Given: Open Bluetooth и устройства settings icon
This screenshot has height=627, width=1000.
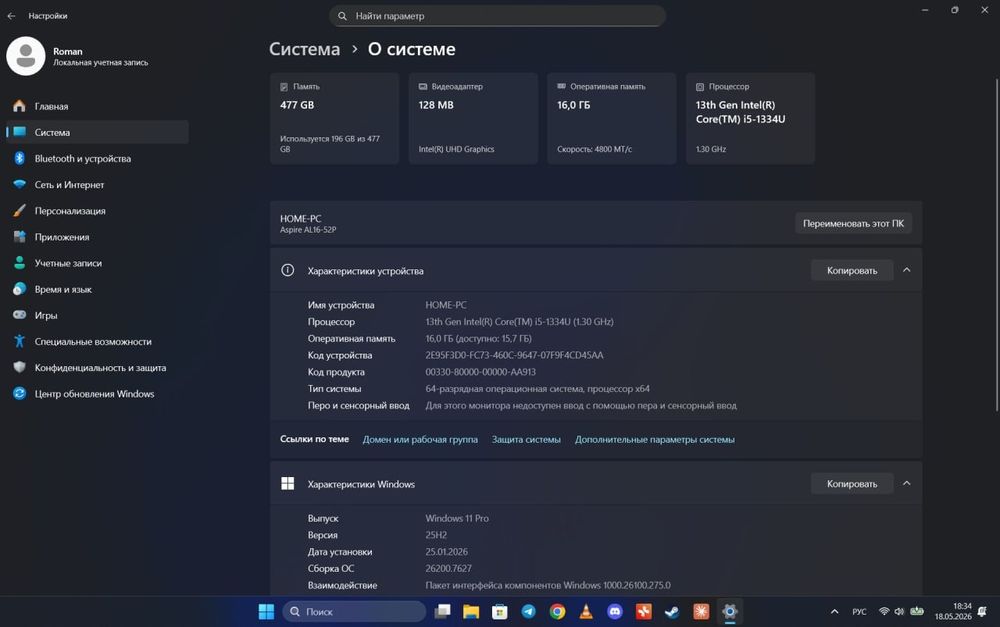Looking at the screenshot, I should [19, 158].
